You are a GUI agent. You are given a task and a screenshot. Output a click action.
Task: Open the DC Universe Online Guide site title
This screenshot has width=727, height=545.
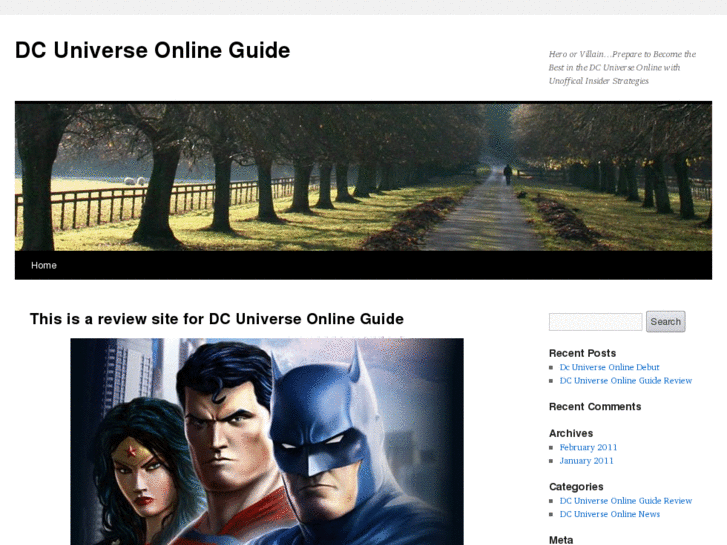(x=153, y=50)
